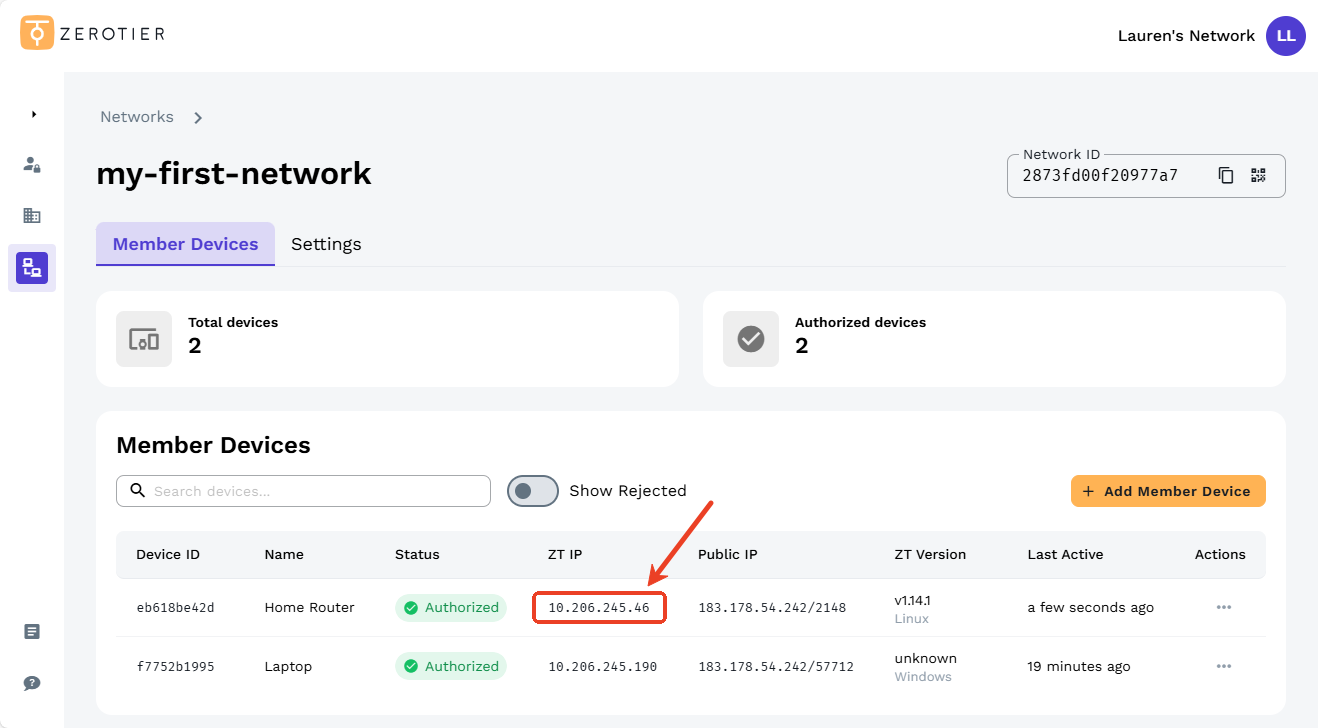Click the 'a few seconds ago' timestamp

point(1090,608)
